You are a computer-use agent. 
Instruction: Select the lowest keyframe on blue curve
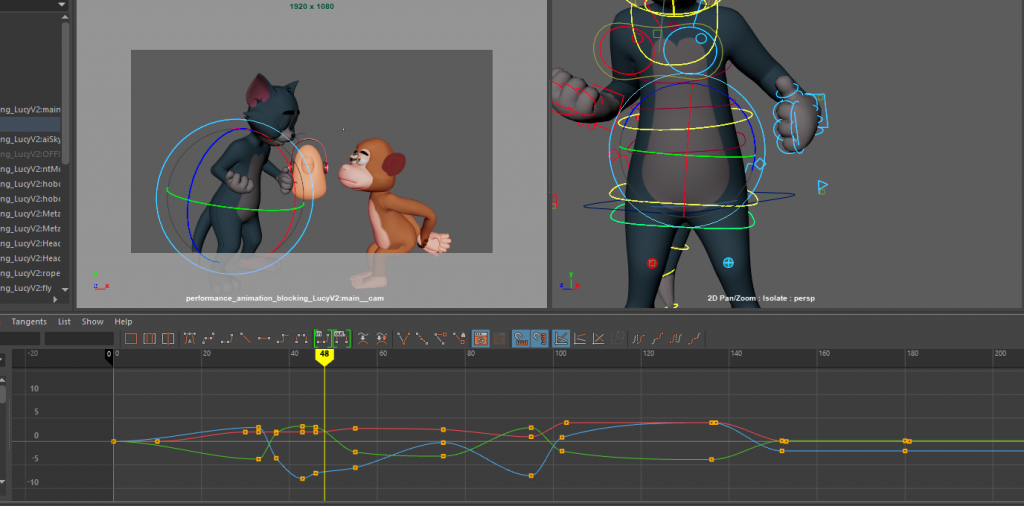[x=302, y=479]
